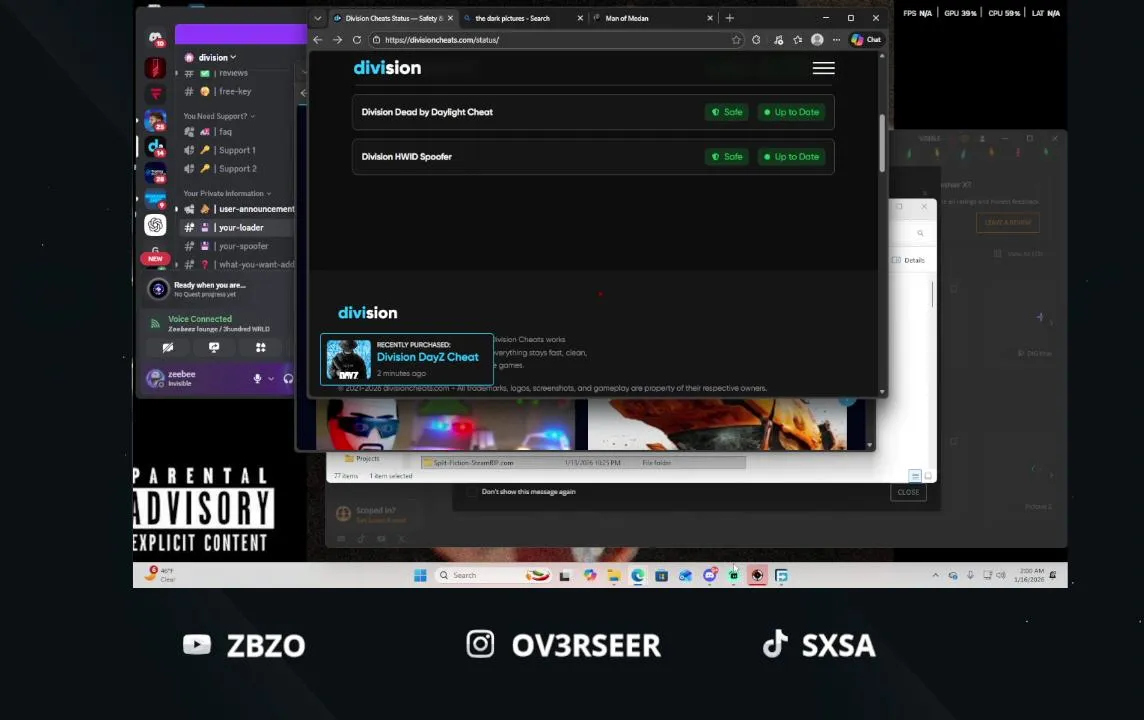Click Safe badge for Dead by Daylight Cheat
1144x720 pixels.
[x=727, y=112]
